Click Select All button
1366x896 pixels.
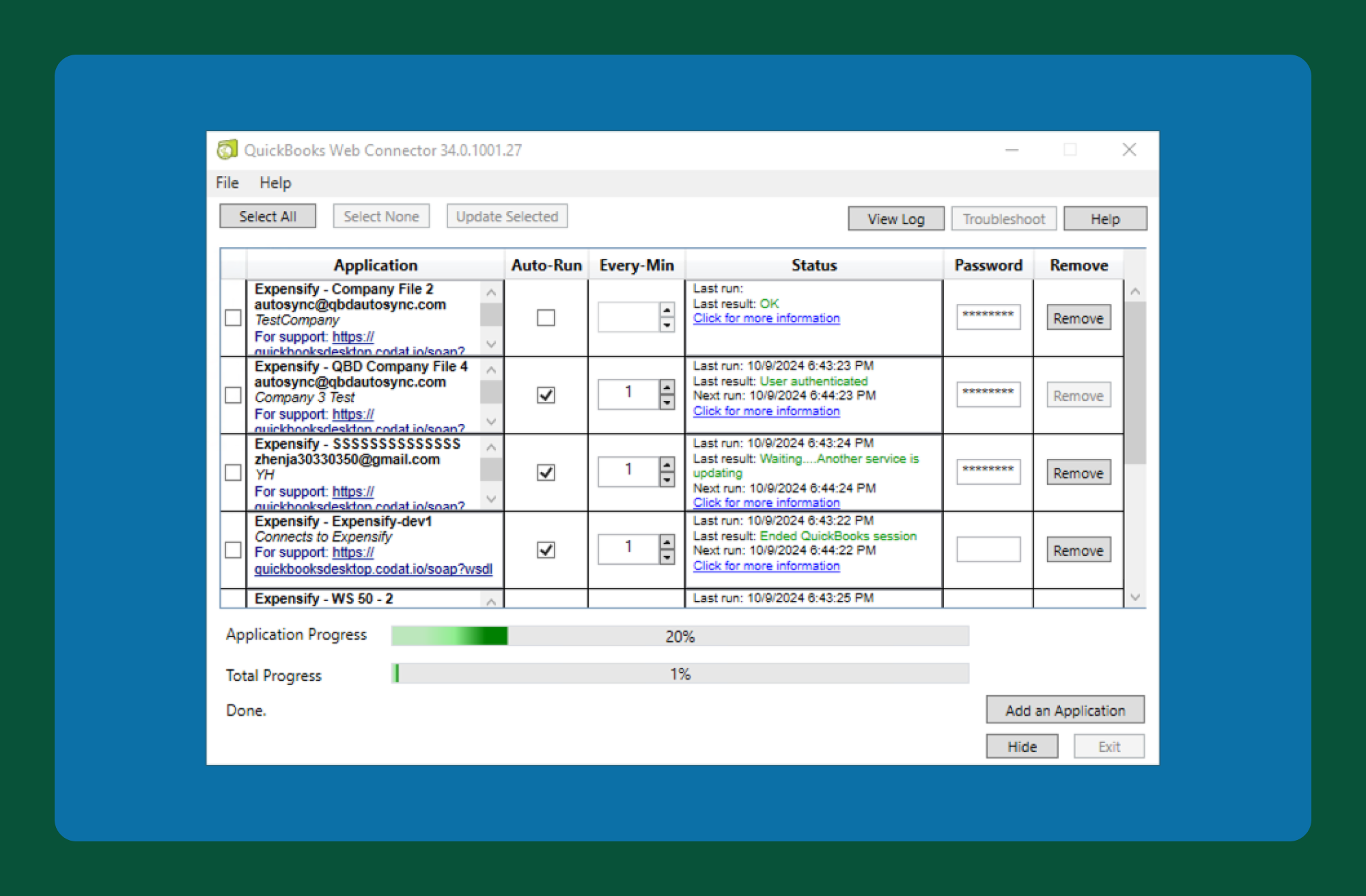coord(267,217)
